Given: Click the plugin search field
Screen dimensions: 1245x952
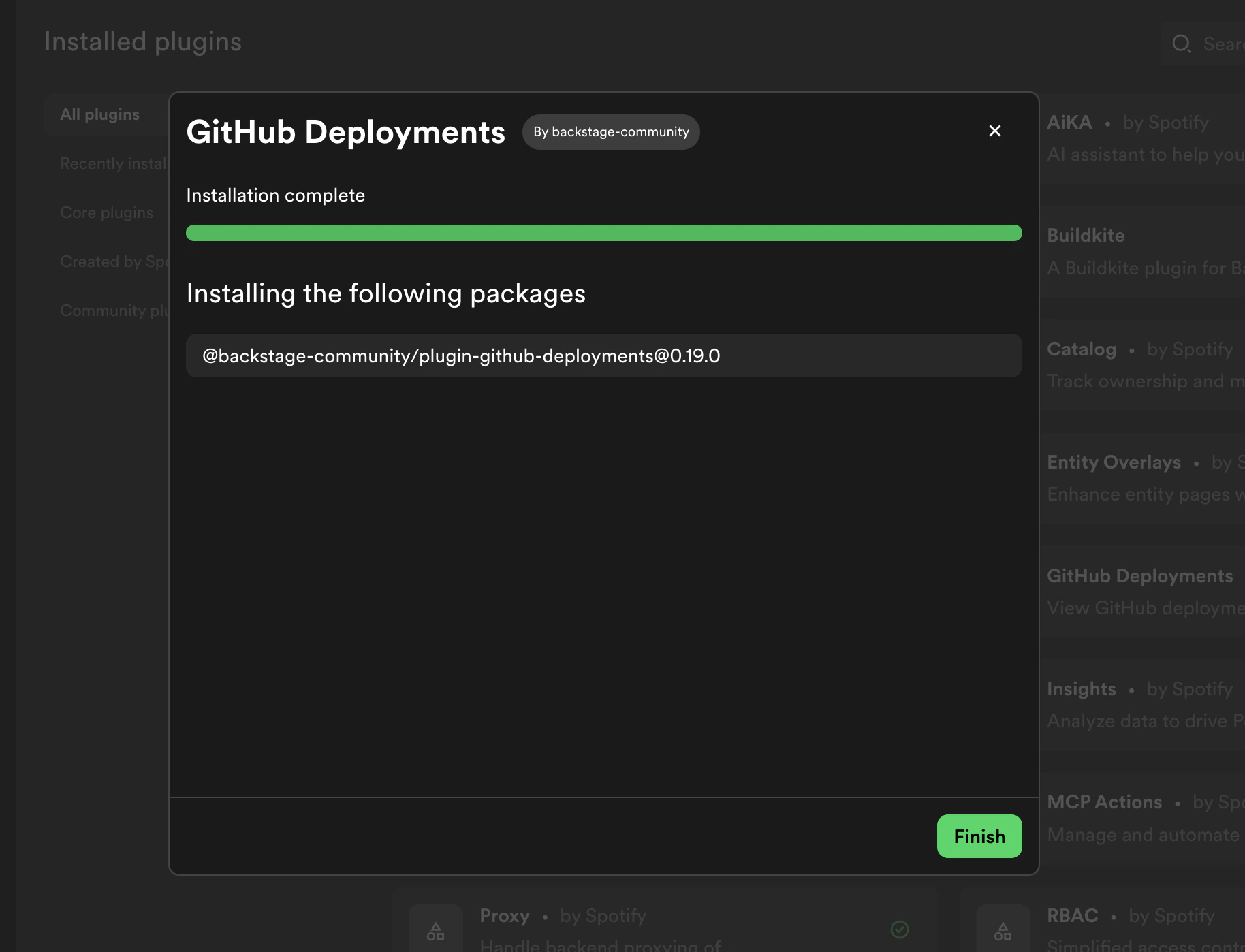Looking at the screenshot, I should click(1203, 44).
